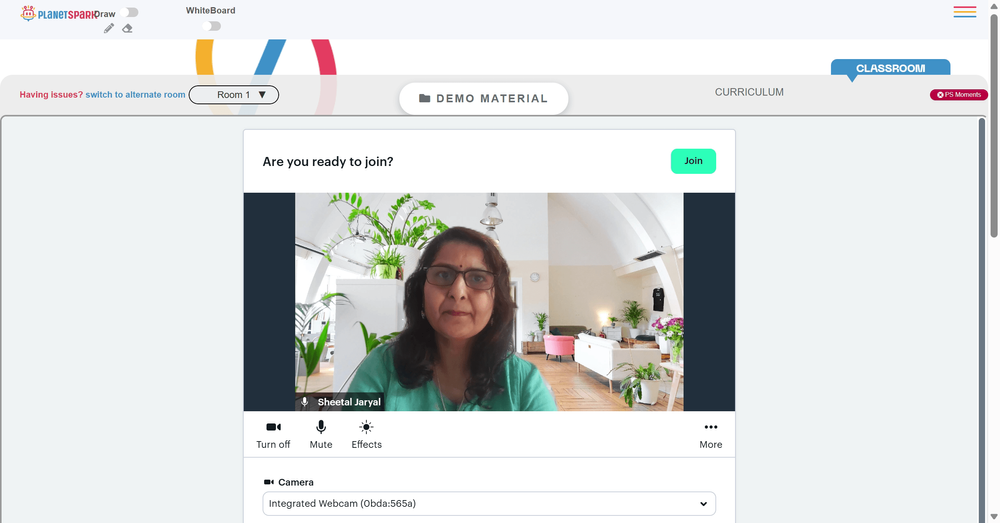Click the 'Having issues?' text
The image size is (1000, 523).
pos(51,94)
